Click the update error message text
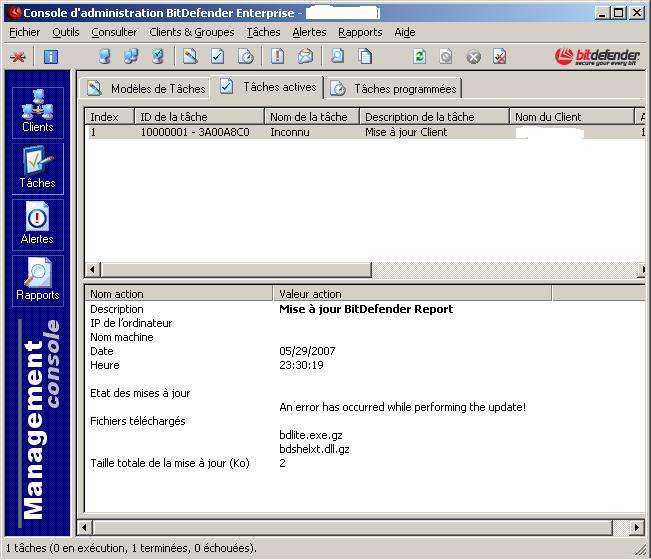 pos(403,407)
